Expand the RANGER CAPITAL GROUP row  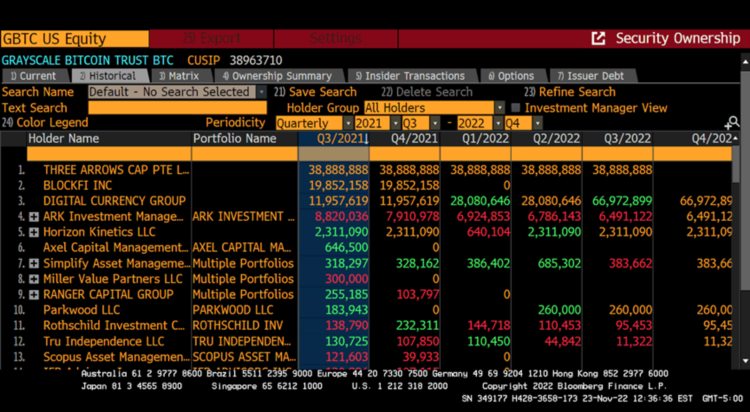point(33,295)
